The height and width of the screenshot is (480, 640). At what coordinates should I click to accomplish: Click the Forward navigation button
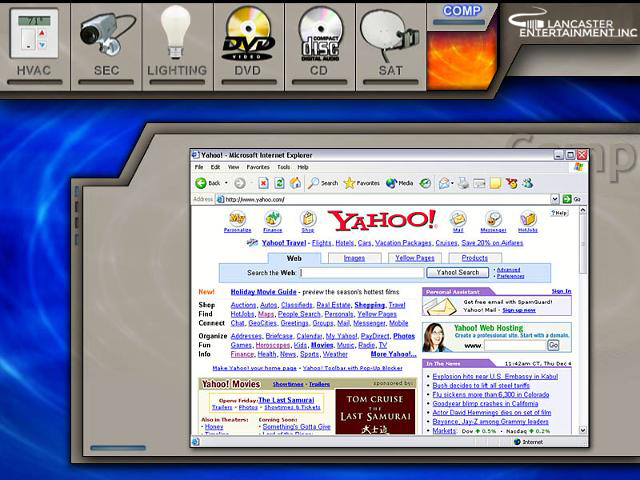tap(240, 183)
